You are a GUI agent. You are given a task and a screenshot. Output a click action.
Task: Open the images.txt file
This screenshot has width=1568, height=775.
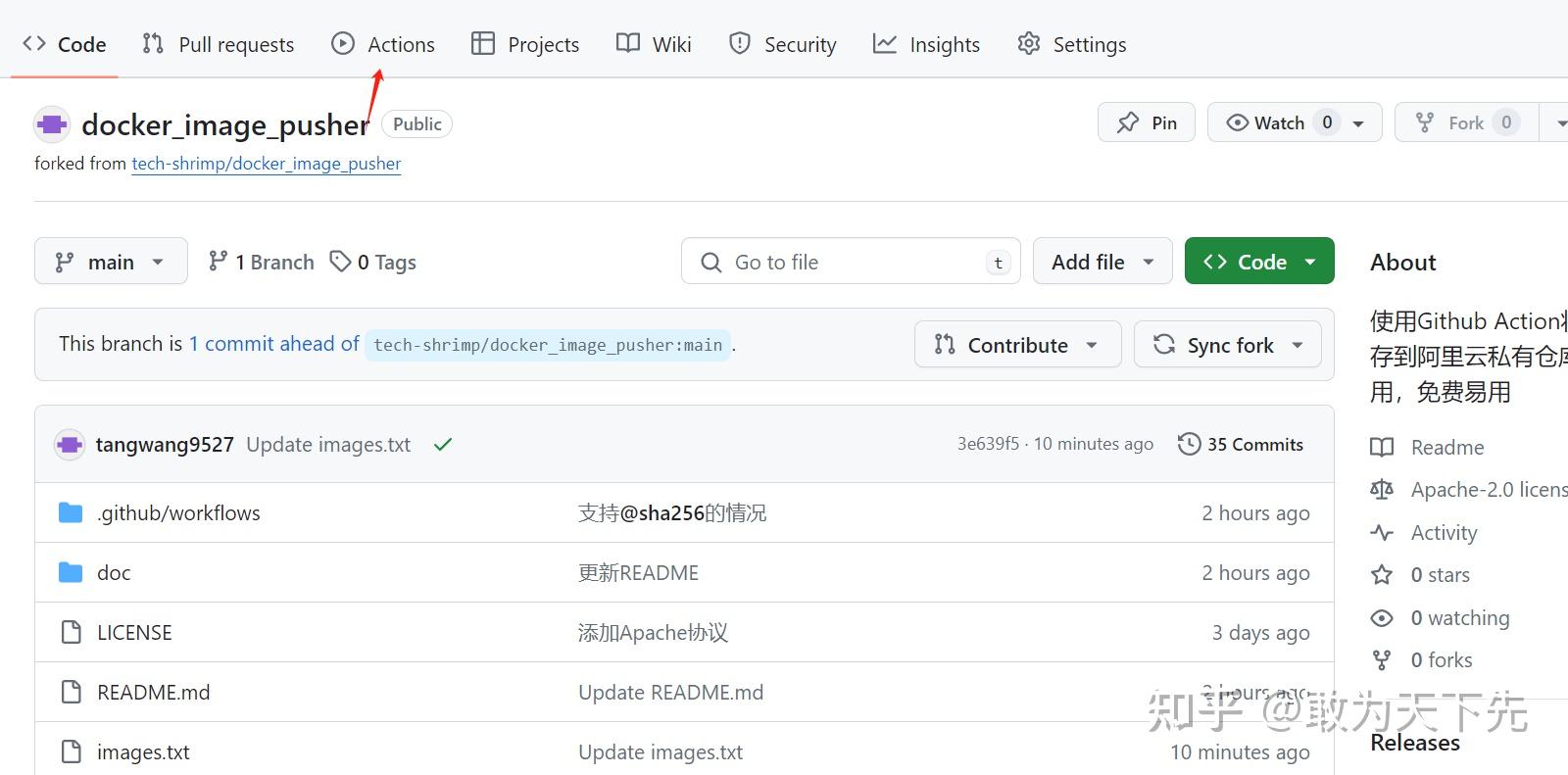coord(143,751)
